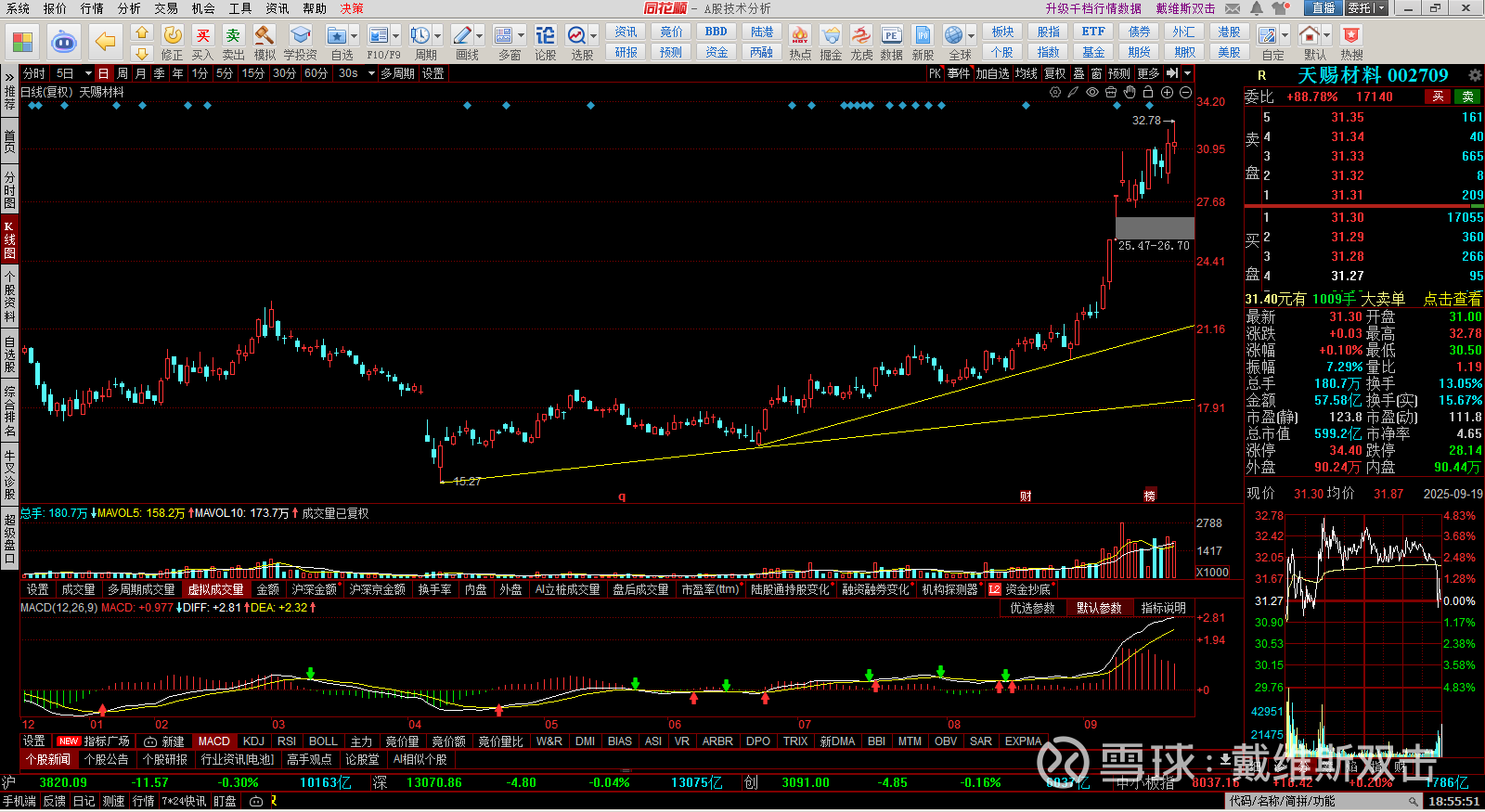Zoom out chart with minus circle icon
Viewport: 1485px width, 812px height.
(1185, 92)
